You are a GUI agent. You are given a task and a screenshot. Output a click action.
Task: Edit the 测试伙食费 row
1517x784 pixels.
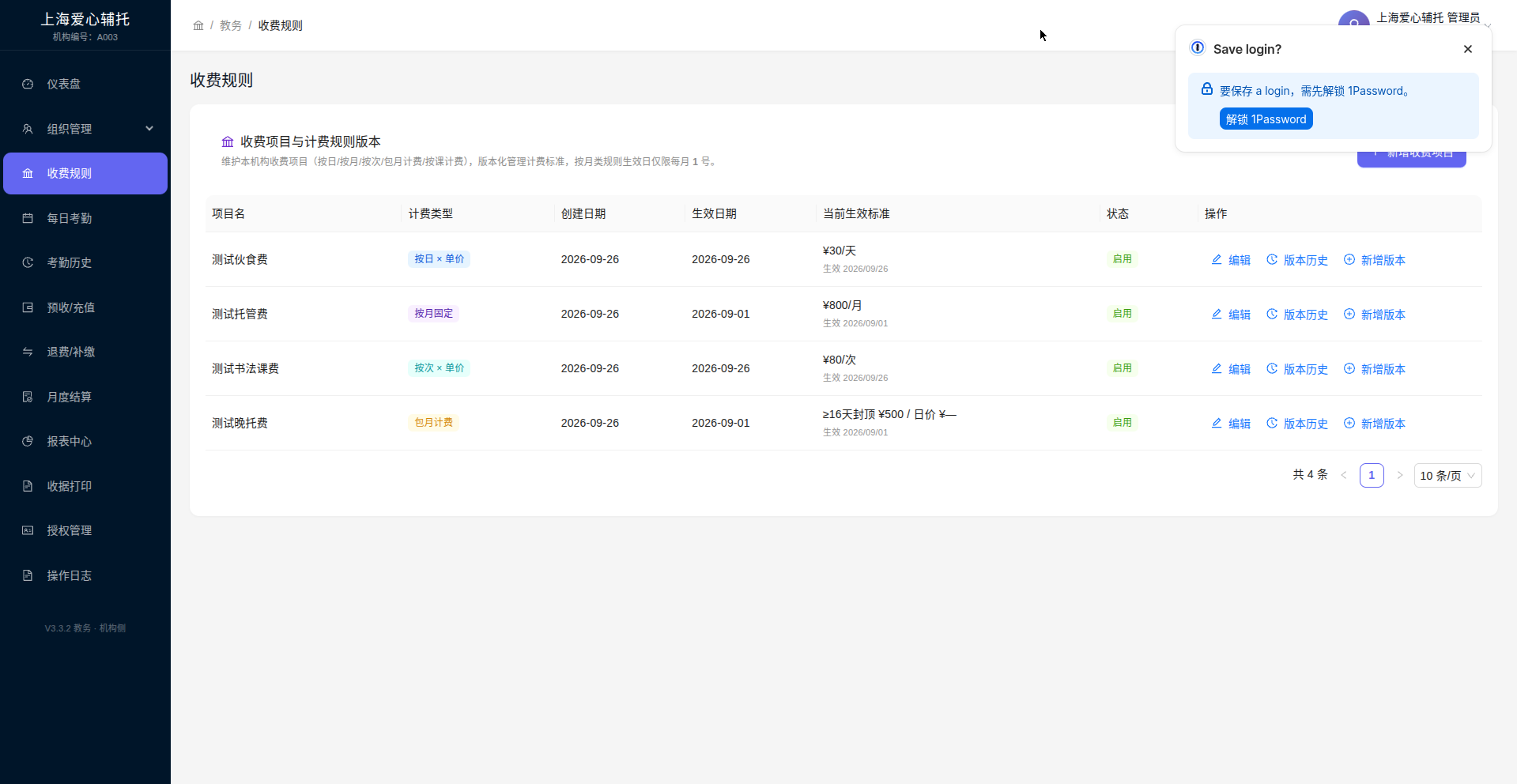[x=1231, y=260]
